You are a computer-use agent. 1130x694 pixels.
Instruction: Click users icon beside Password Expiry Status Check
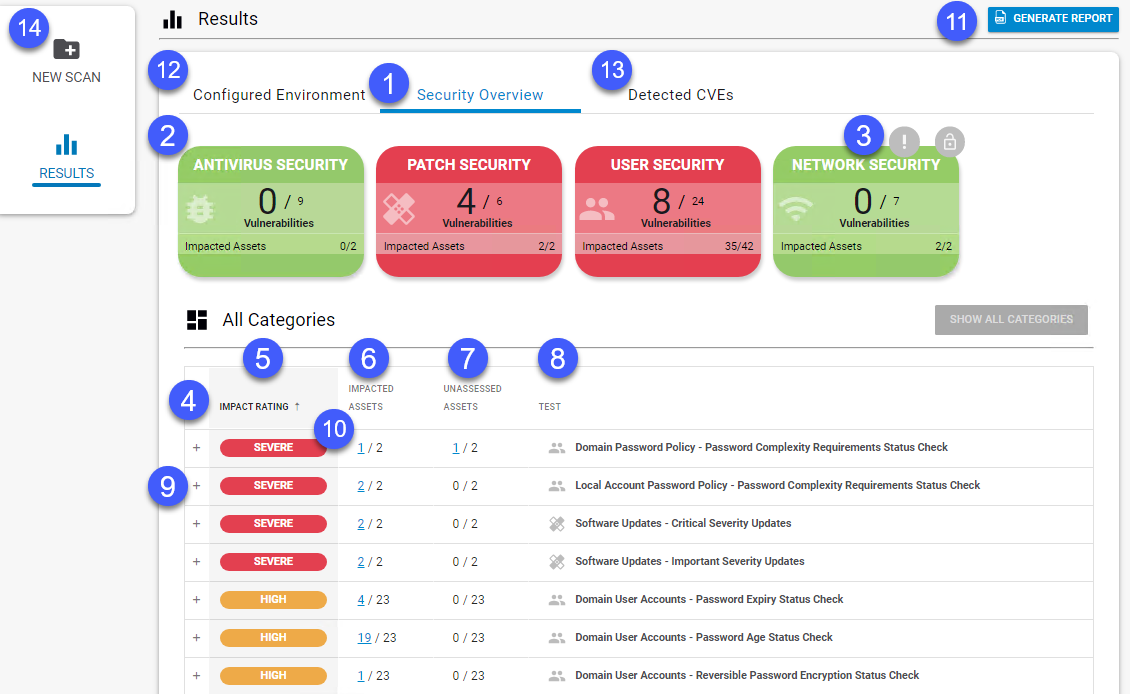[556, 600]
